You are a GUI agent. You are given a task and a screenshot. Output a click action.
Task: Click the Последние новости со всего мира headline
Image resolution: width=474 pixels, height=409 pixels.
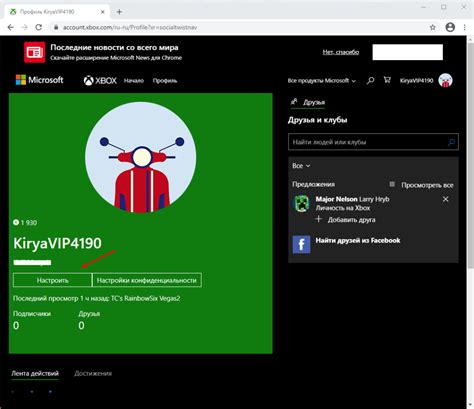click(114, 48)
